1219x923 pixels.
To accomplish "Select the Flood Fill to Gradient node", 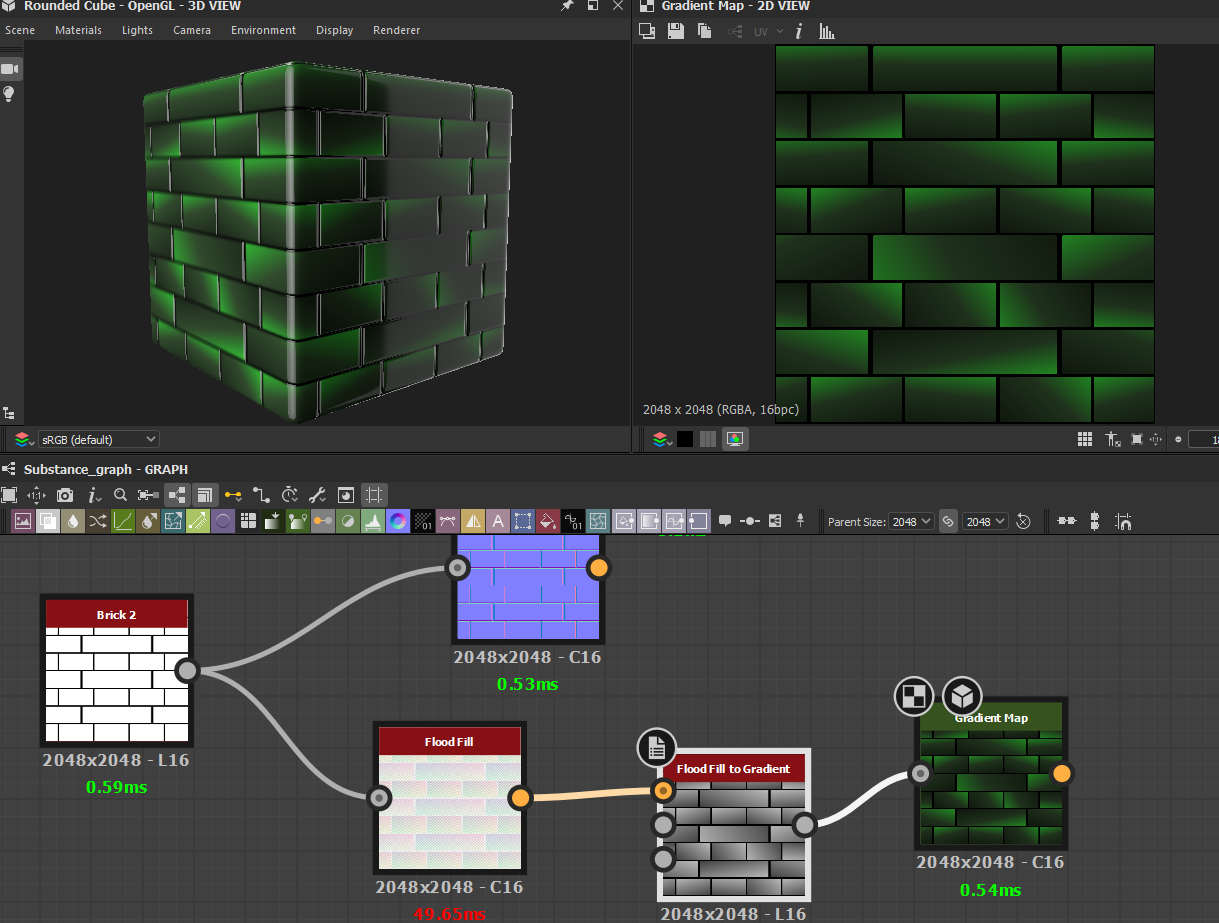I will coord(733,825).
